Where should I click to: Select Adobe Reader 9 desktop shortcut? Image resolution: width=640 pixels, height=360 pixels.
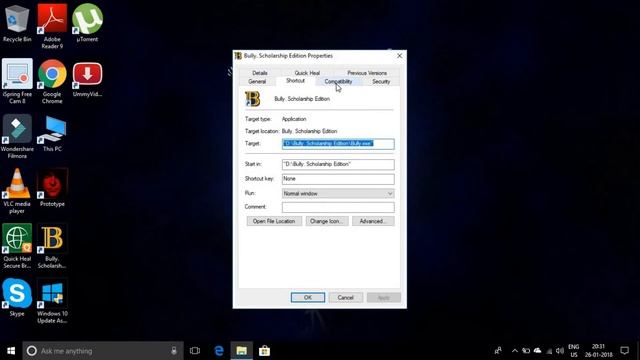[52, 26]
